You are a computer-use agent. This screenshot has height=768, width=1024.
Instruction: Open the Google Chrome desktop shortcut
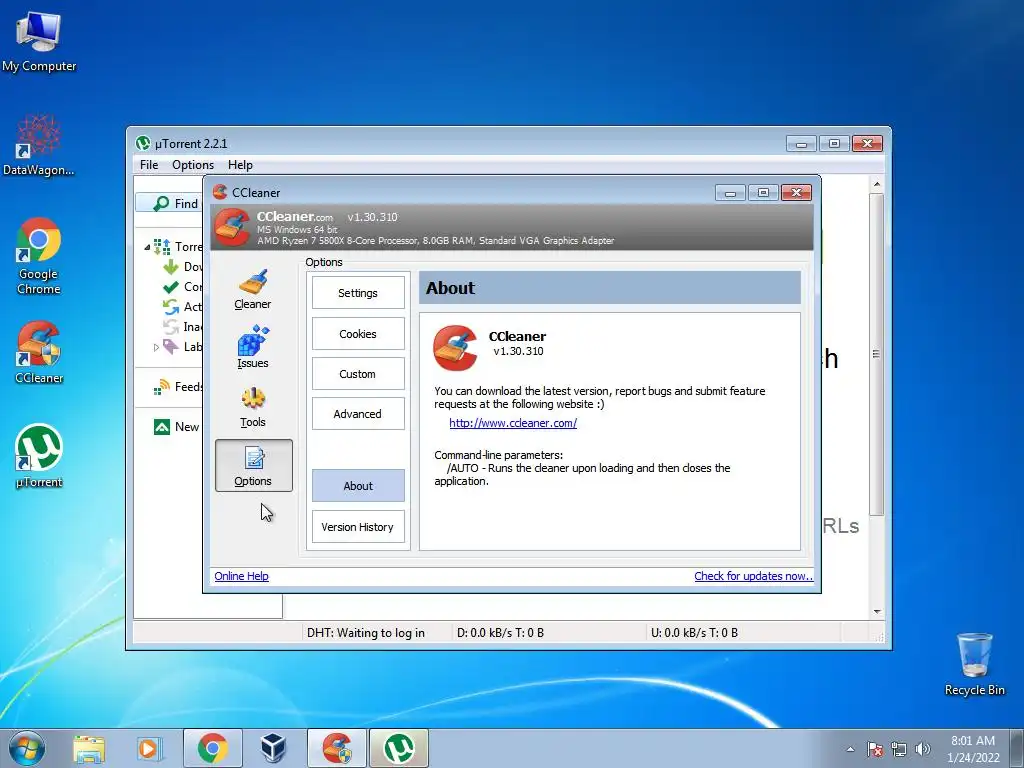coord(39,257)
